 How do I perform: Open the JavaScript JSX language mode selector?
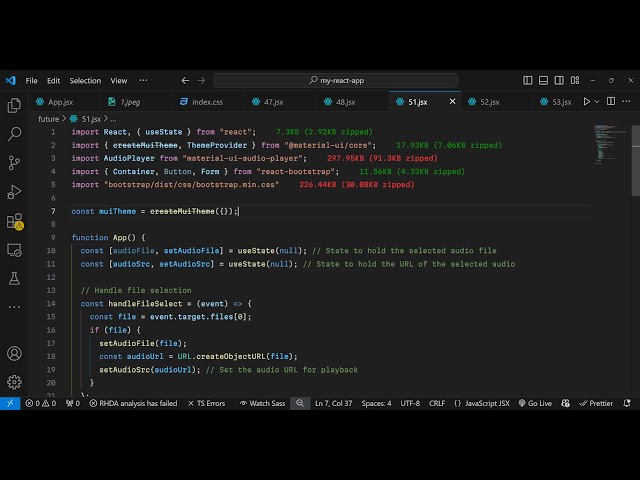point(482,403)
